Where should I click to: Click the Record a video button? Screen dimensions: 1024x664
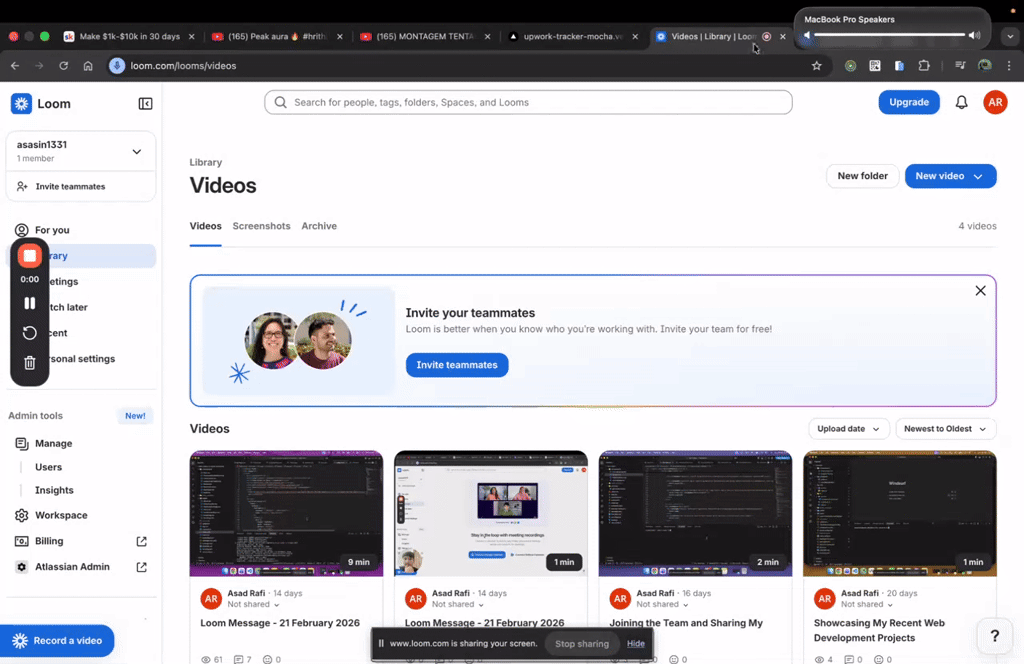pyautogui.click(x=57, y=641)
